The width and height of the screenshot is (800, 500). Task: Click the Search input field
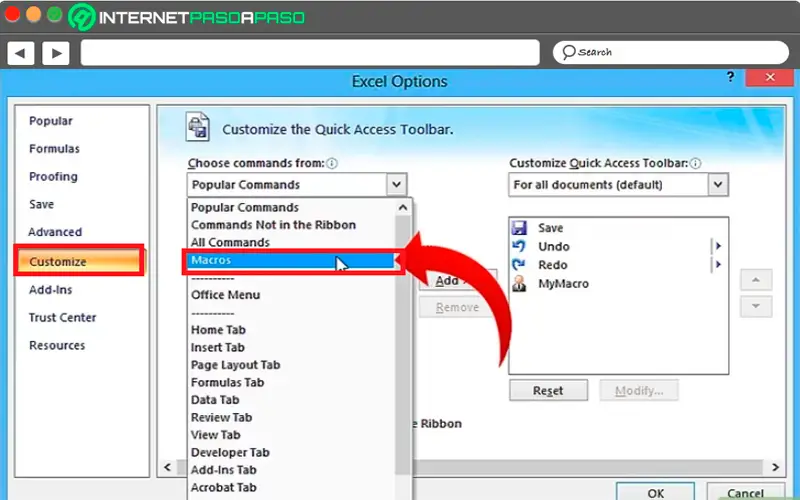point(671,53)
